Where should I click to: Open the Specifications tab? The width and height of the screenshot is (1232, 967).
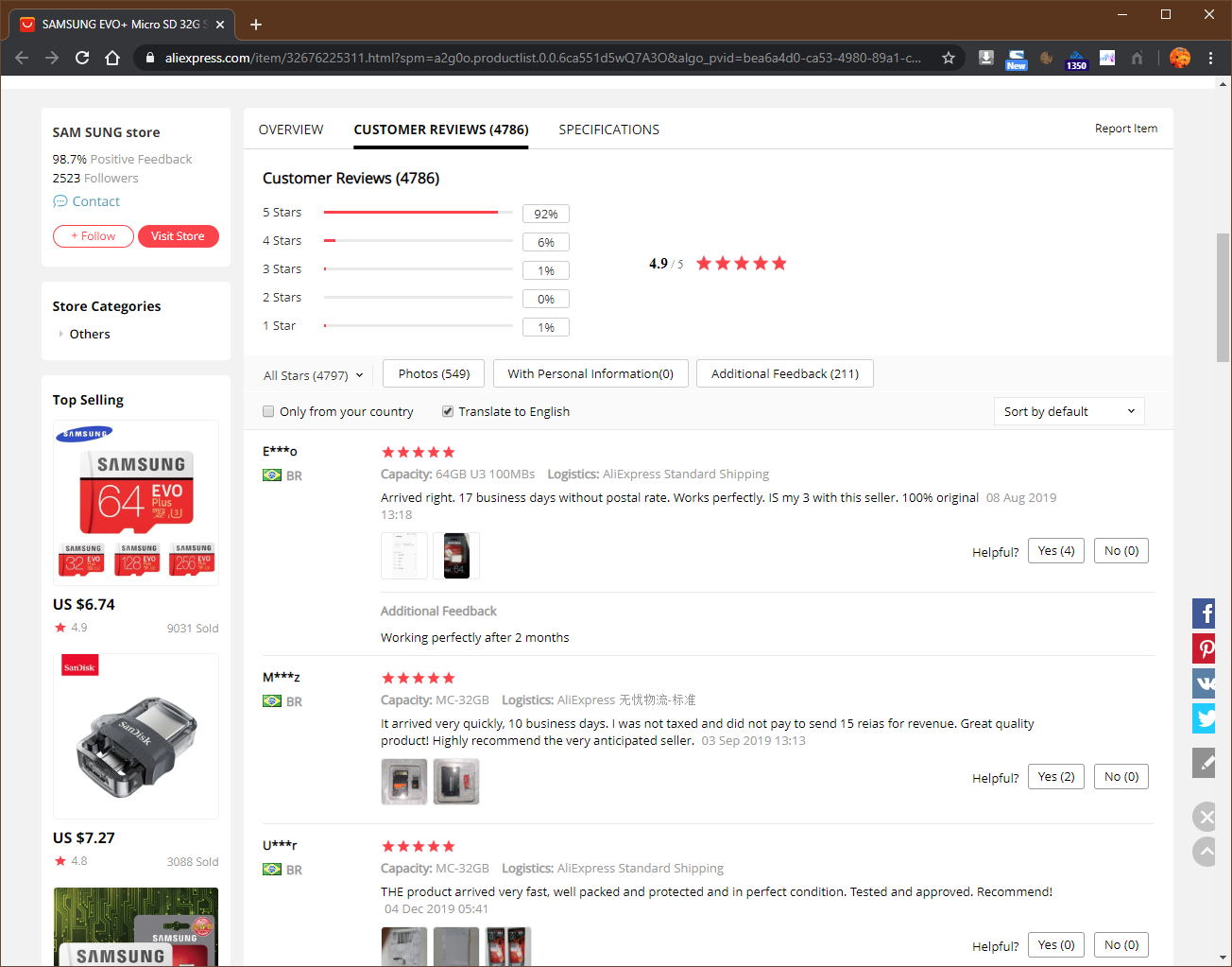pos(609,130)
